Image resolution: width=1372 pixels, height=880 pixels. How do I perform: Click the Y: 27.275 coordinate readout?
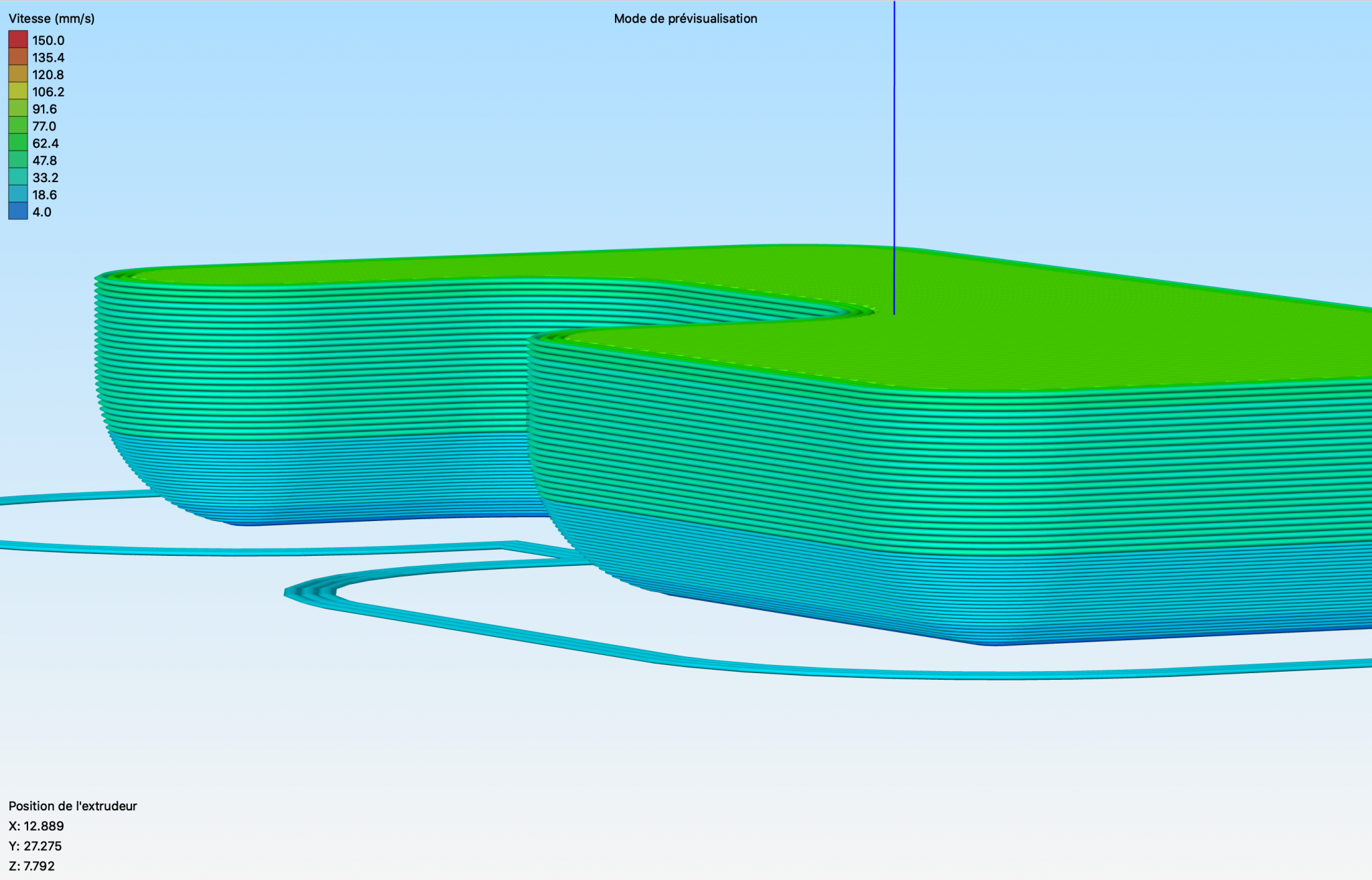click(36, 846)
